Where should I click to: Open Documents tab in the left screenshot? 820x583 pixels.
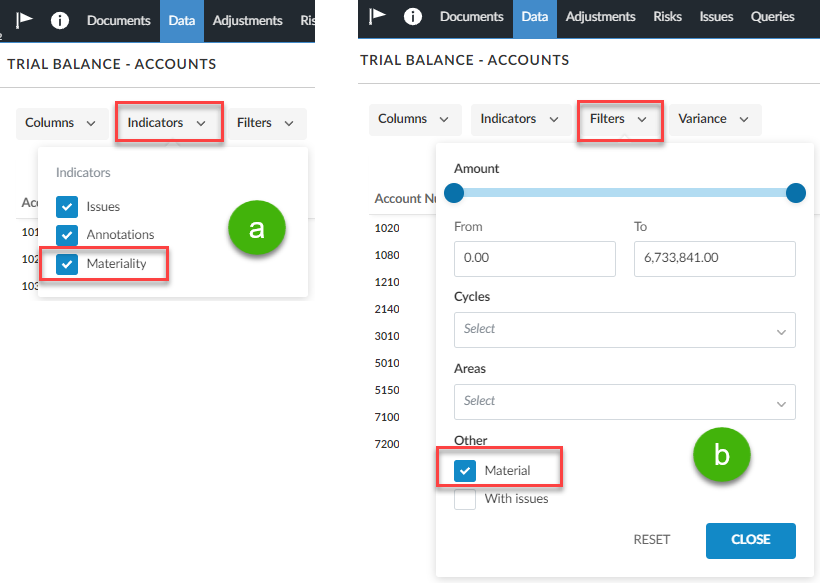(x=119, y=21)
